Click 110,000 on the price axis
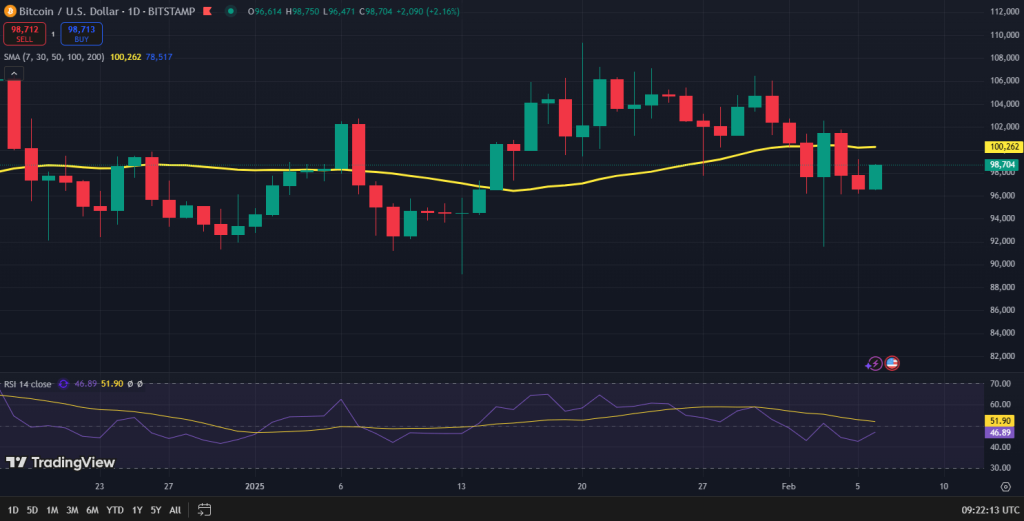1024x521 pixels. coord(1004,35)
